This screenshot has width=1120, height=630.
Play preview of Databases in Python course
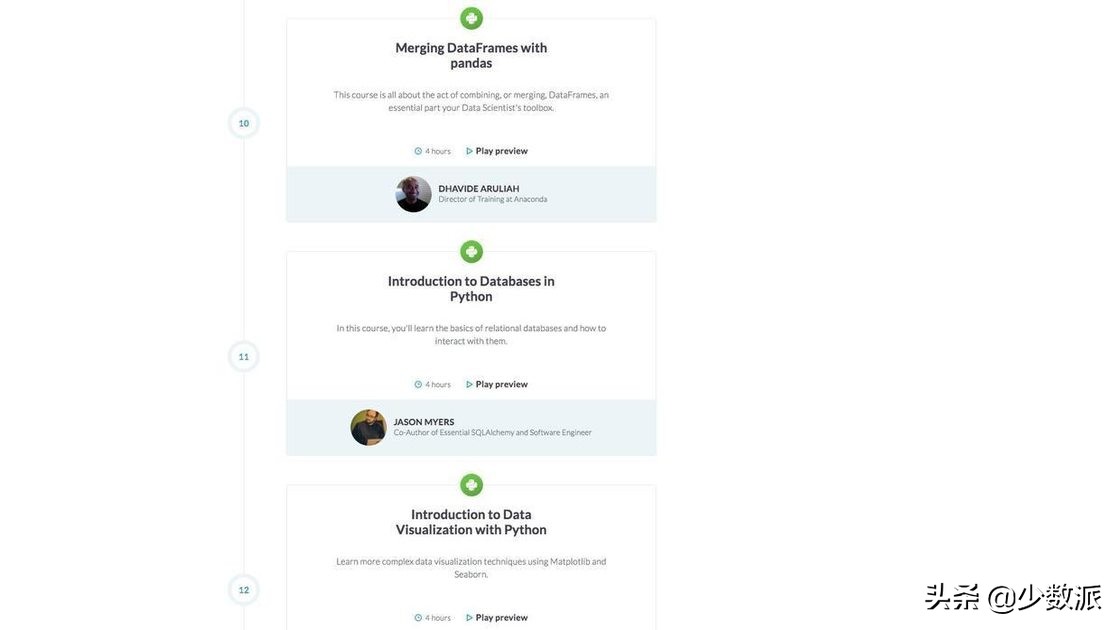(x=501, y=384)
